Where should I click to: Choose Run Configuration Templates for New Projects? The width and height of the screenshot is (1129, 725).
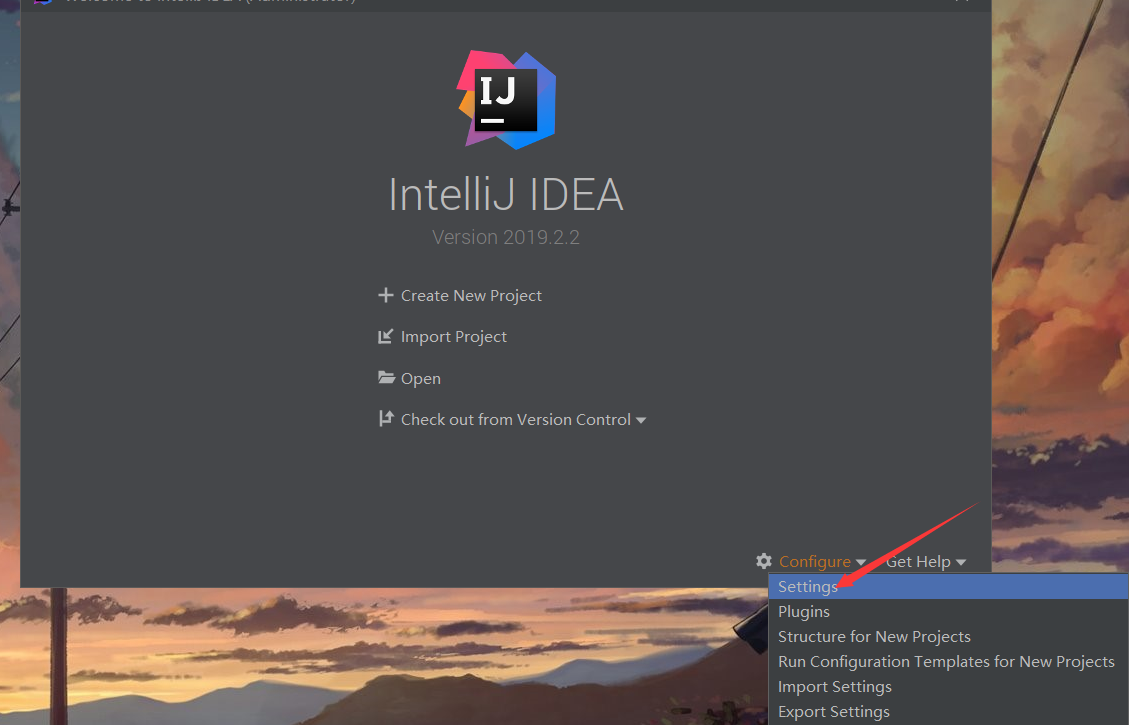pos(948,662)
